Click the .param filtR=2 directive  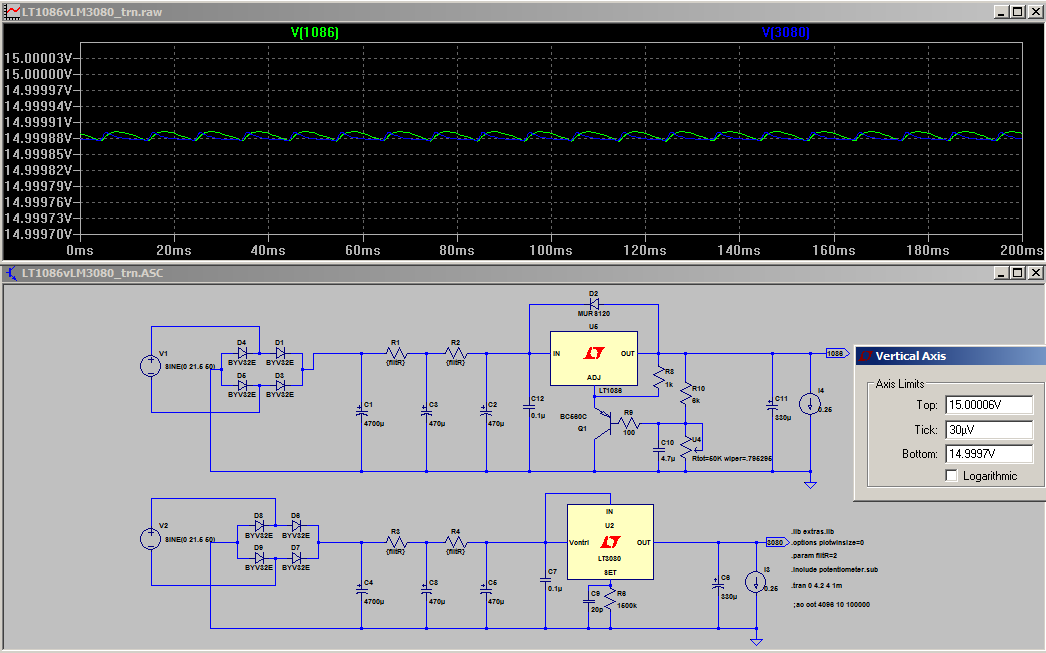814,555
